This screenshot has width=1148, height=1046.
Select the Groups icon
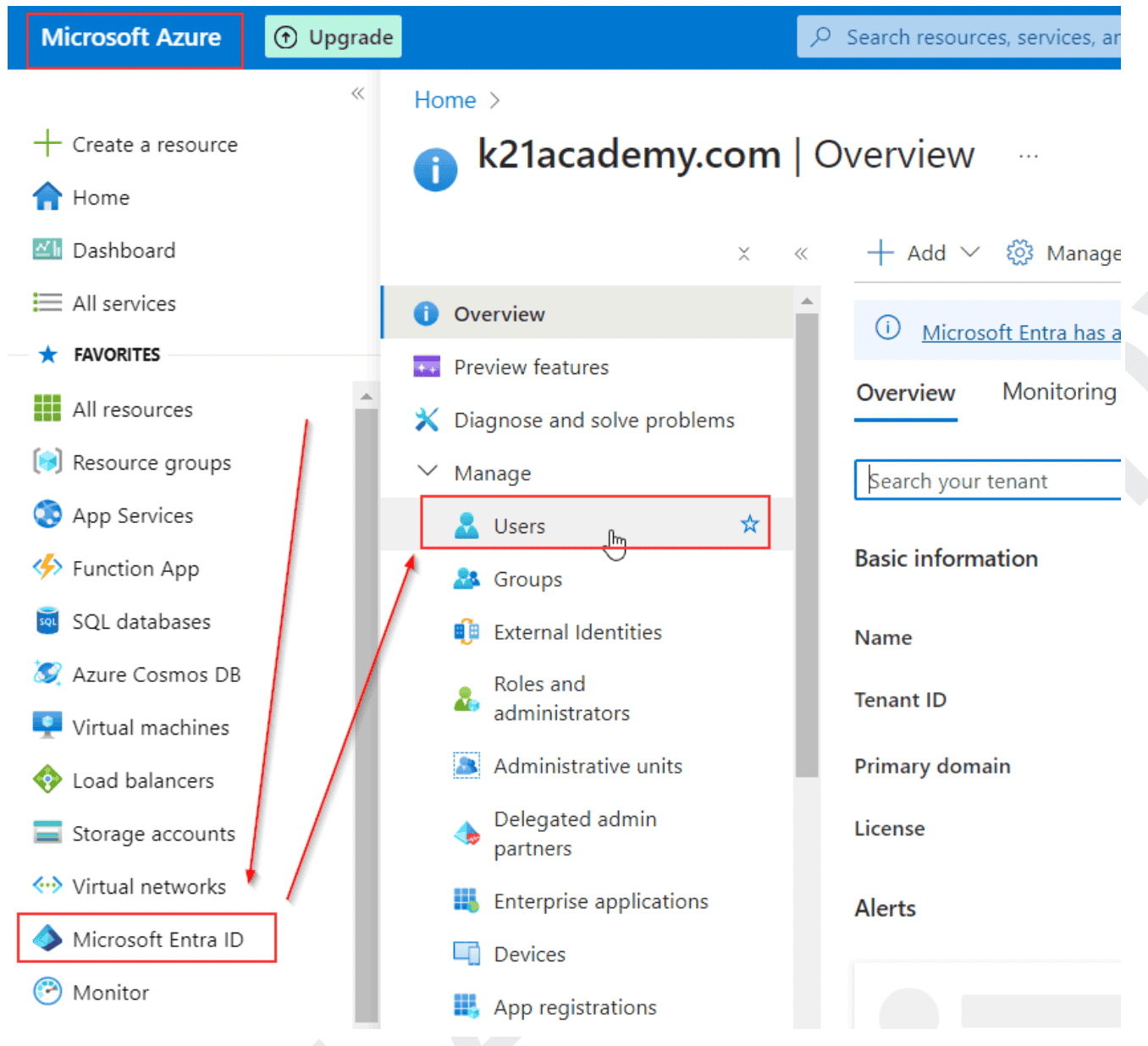coord(466,579)
